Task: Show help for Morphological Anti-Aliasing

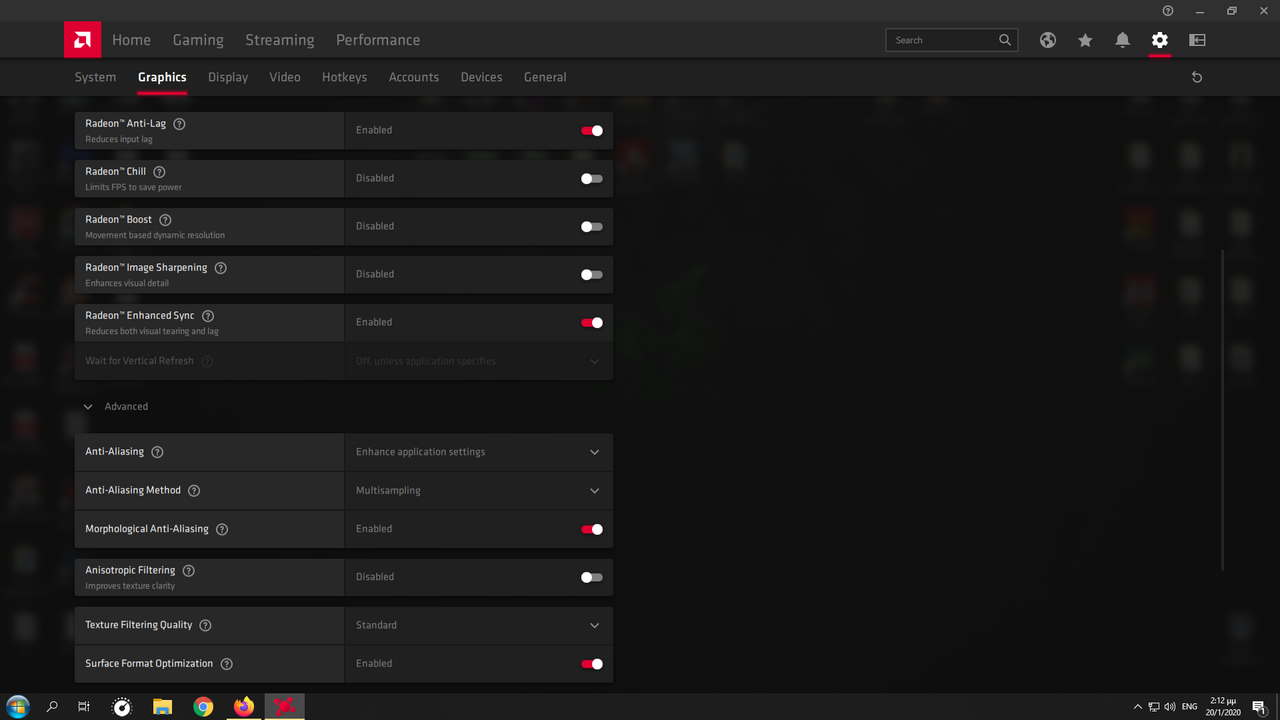Action: [222, 529]
